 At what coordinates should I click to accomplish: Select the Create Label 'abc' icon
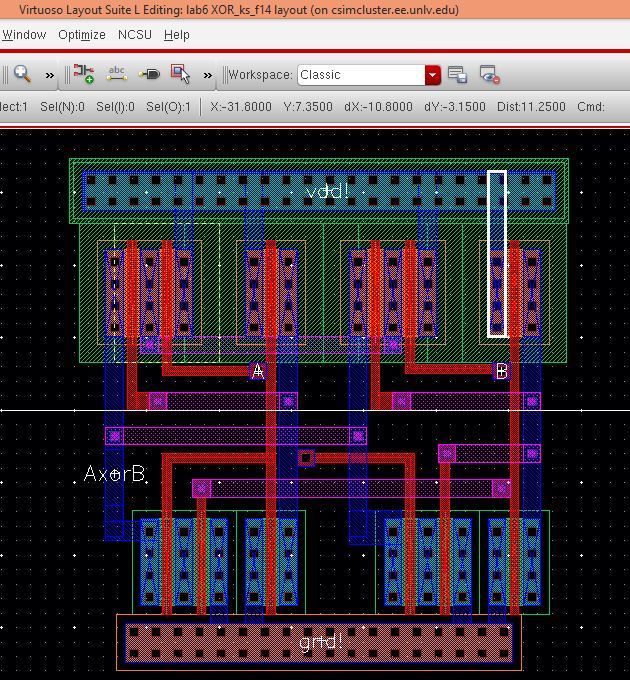point(117,75)
